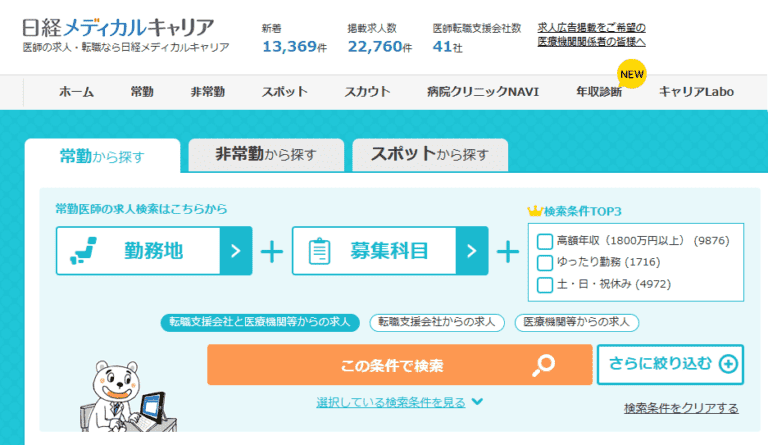Expand chevron next to 選択している検索条件を見る
The height and width of the screenshot is (445, 768).
click(x=477, y=402)
